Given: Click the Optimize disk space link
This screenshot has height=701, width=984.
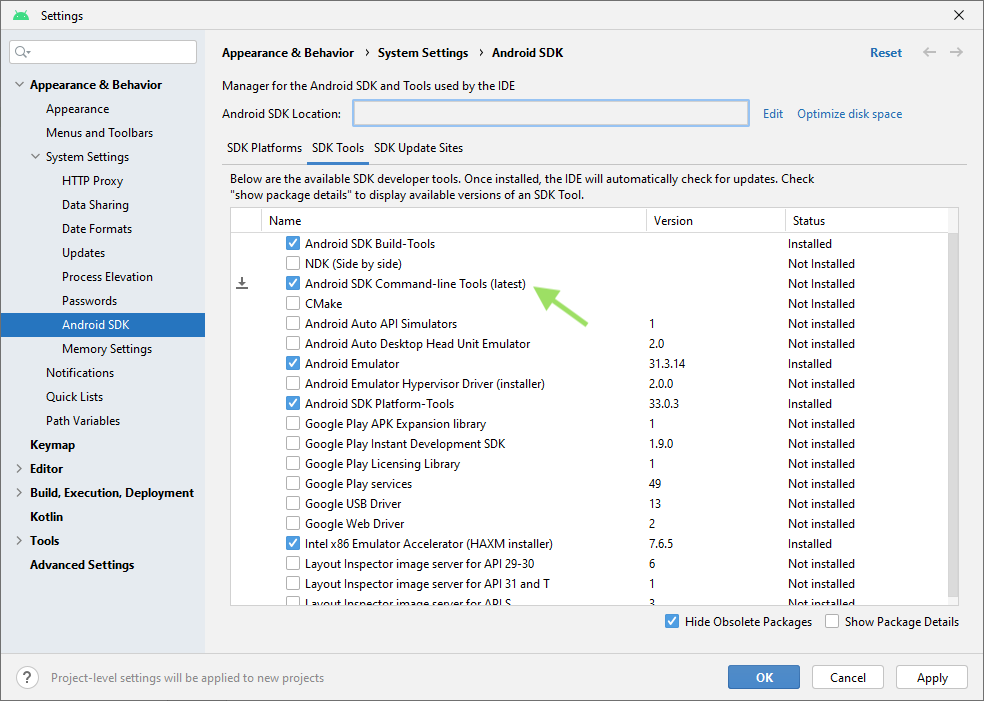Looking at the screenshot, I should click(849, 113).
